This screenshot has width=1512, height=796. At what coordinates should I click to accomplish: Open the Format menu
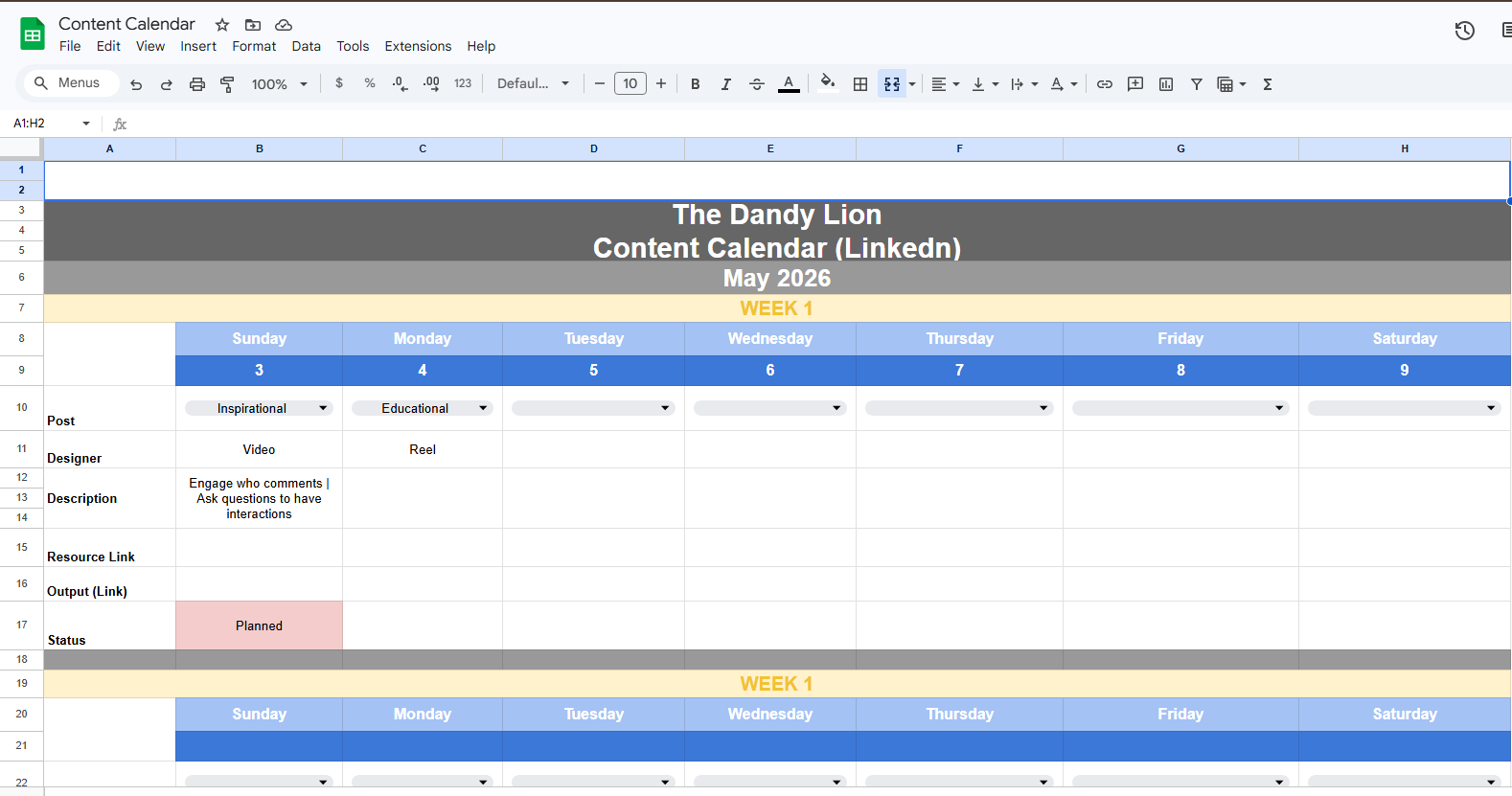click(x=254, y=46)
